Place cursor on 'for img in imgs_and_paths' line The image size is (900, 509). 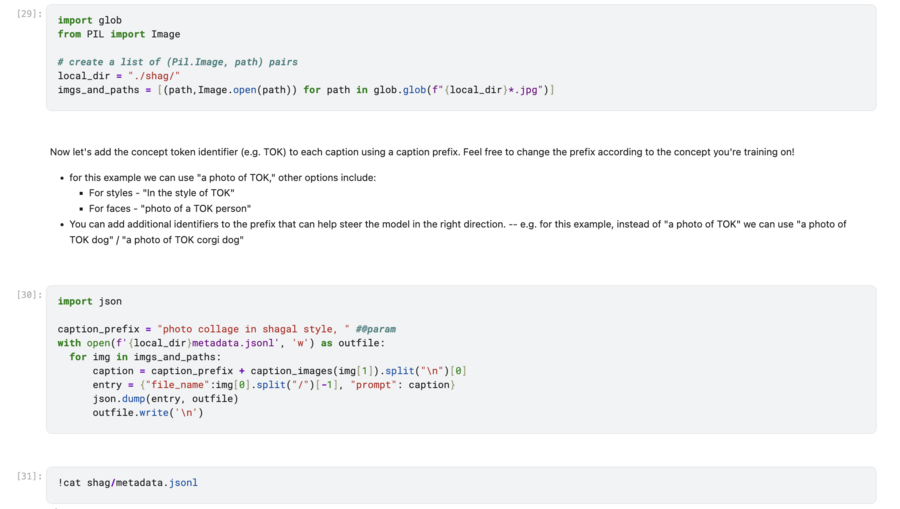coord(145,357)
